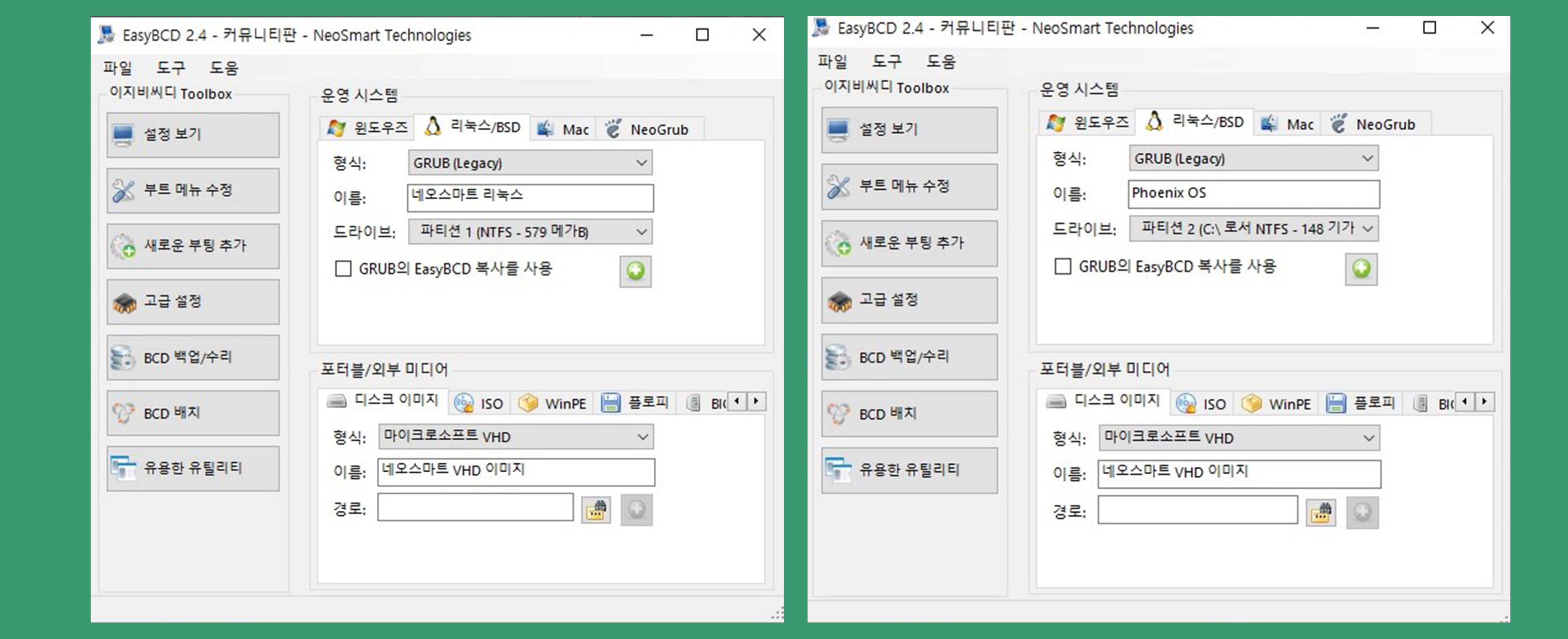1568x639 pixels.
Task: Enable GRUB의 EasyBCD 복사를 사용 checkbox
Action: (x=336, y=268)
